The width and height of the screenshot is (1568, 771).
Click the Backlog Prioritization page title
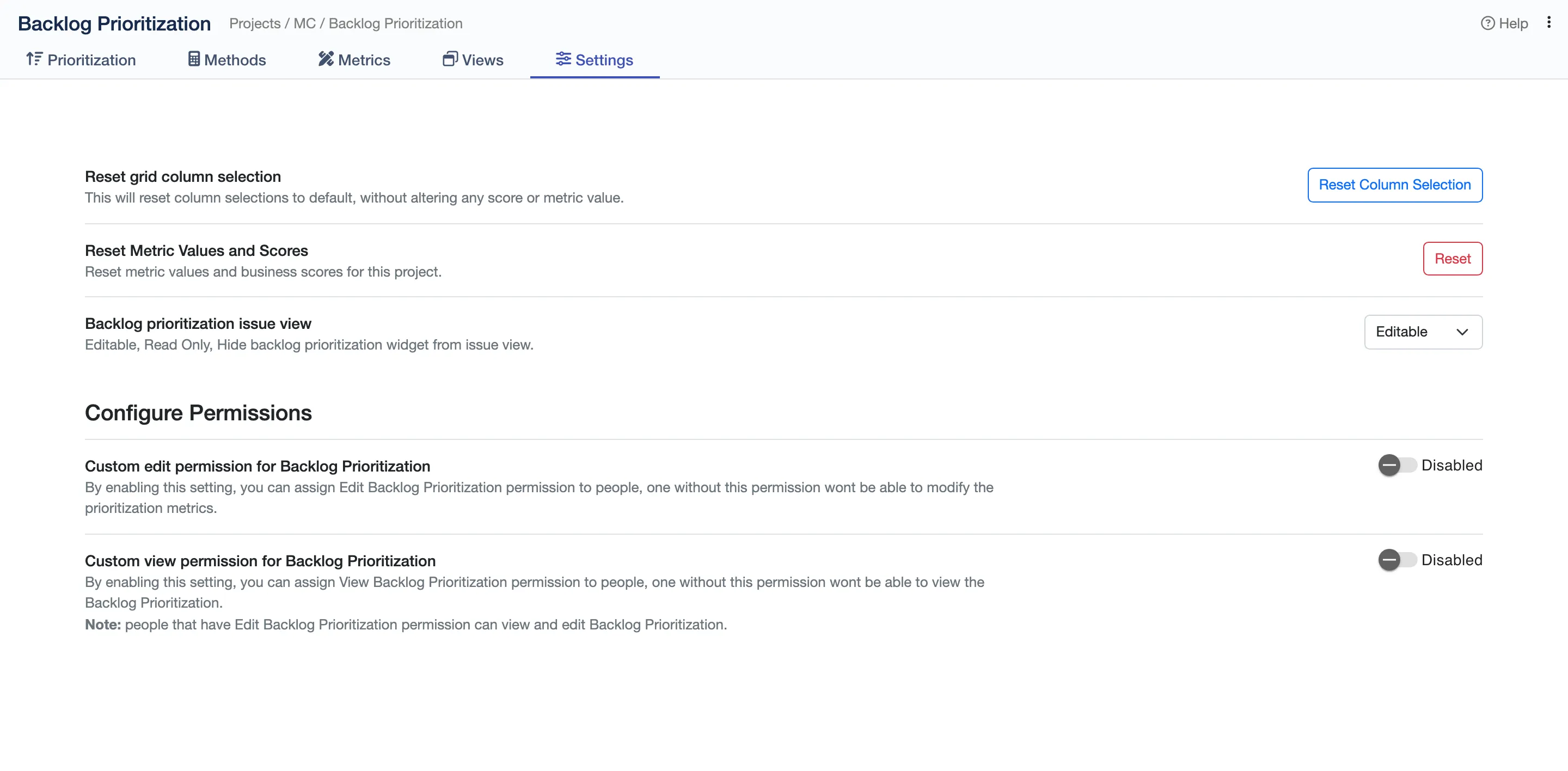pyautogui.click(x=114, y=23)
